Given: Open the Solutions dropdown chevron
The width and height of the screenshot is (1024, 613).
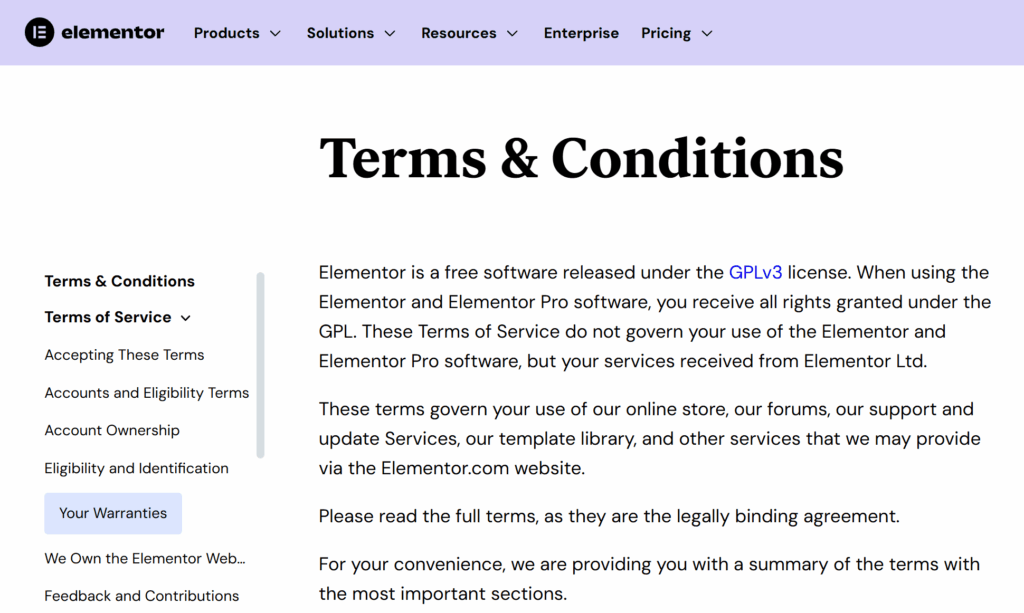Looking at the screenshot, I should click(390, 33).
